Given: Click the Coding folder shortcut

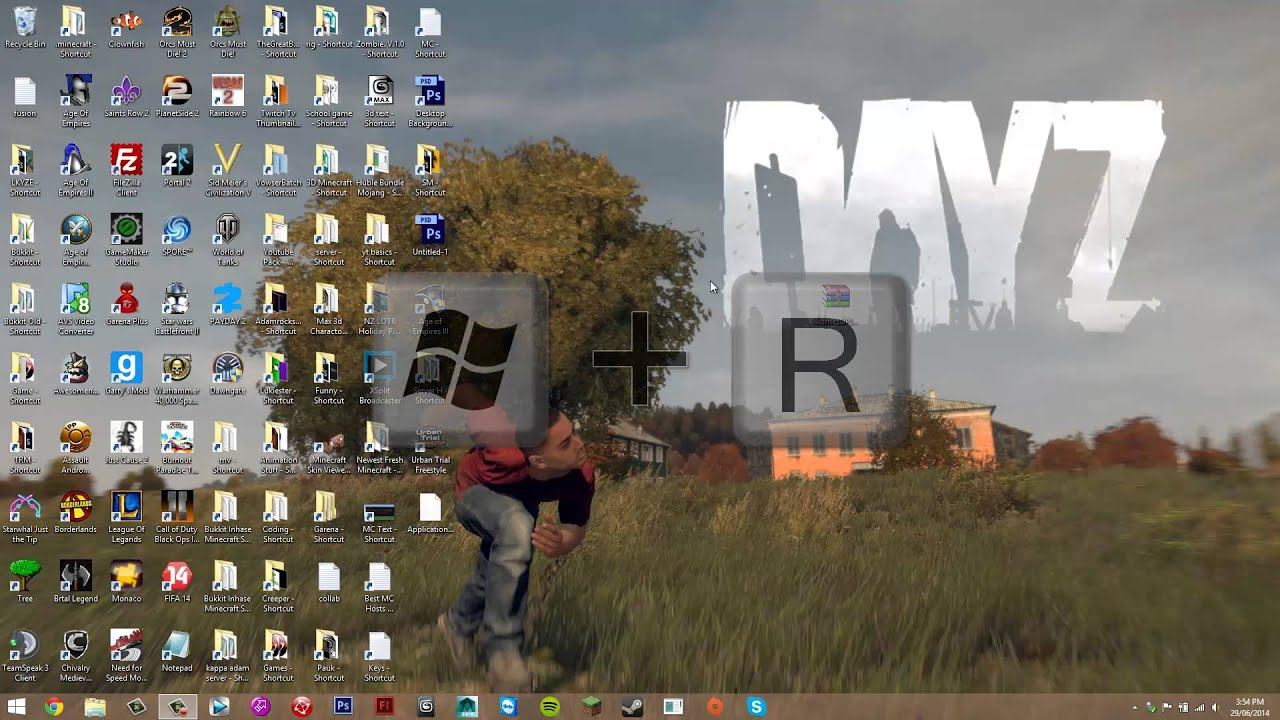Looking at the screenshot, I should (x=278, y=517).
